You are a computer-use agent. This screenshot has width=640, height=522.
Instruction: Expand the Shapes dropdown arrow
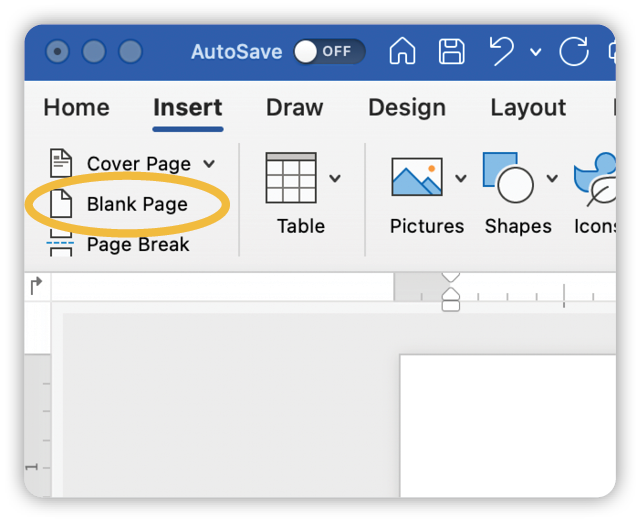point(552,178)
